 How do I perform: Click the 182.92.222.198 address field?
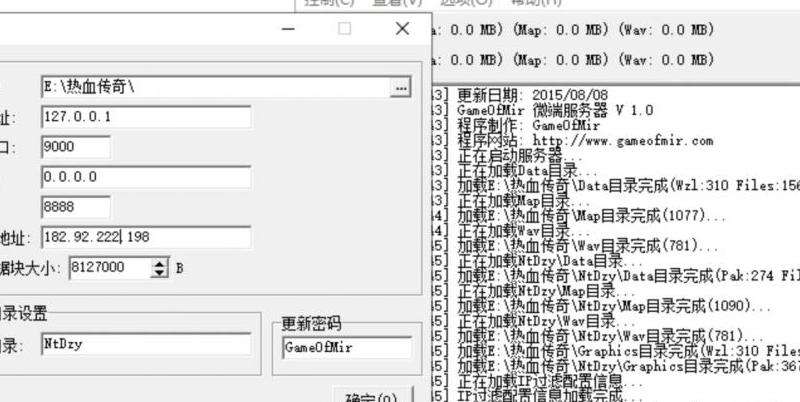tap(145, 238)
